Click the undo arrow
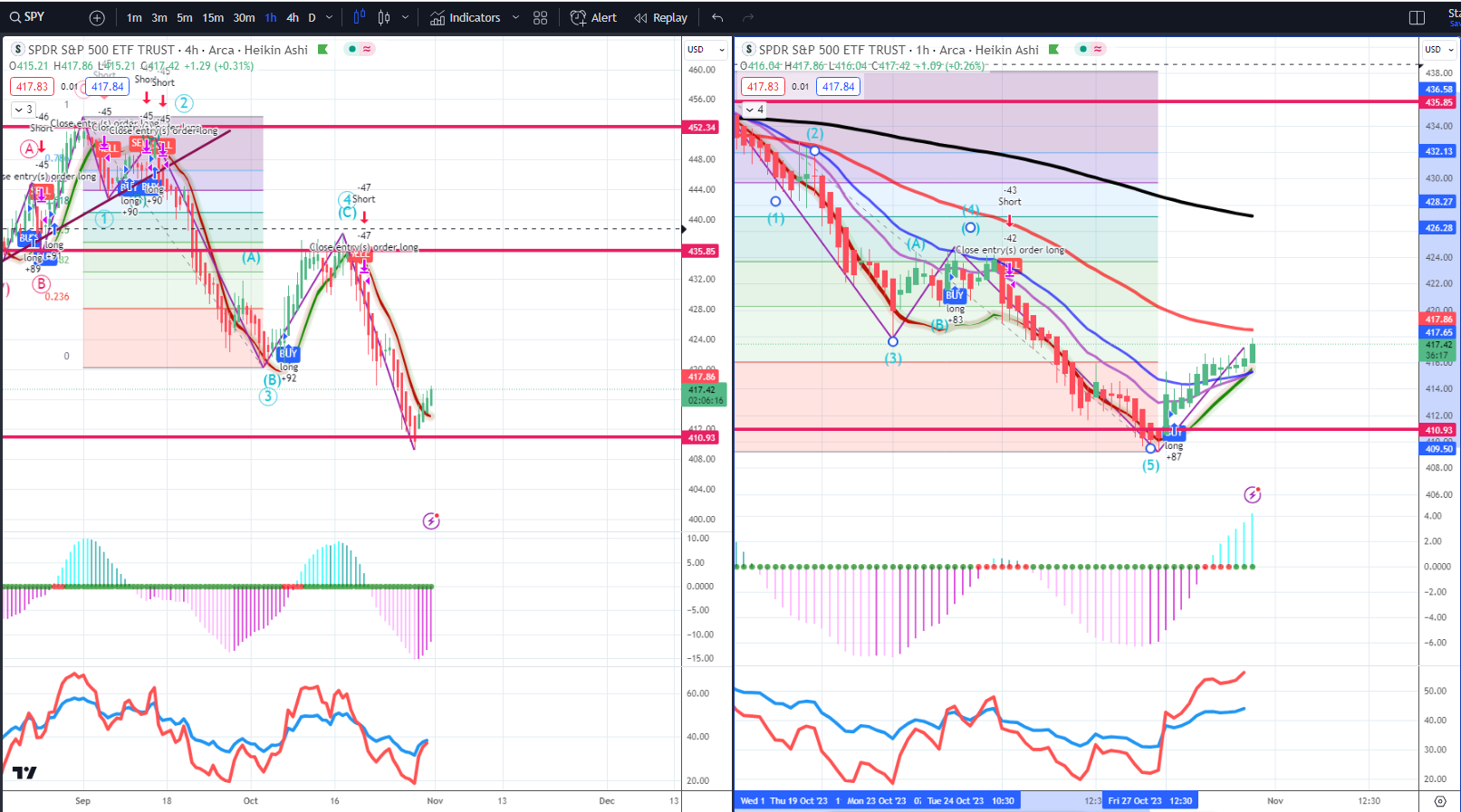This screenshot has width=1461, height=812. [x=717, y=18]
